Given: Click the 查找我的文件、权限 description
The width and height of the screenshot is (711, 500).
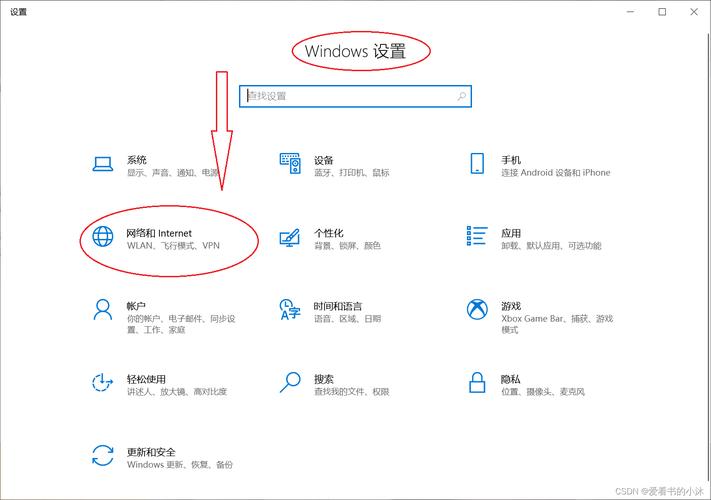Looking at the screenshot, I should coord(351,392).
